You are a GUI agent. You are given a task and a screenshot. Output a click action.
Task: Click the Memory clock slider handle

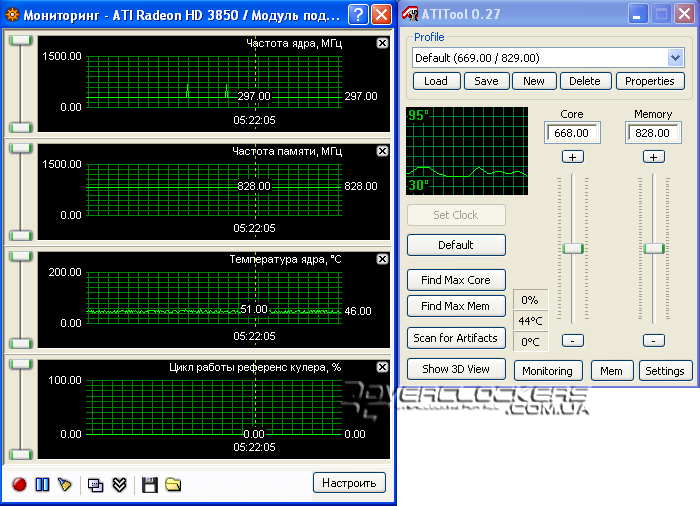654,248
